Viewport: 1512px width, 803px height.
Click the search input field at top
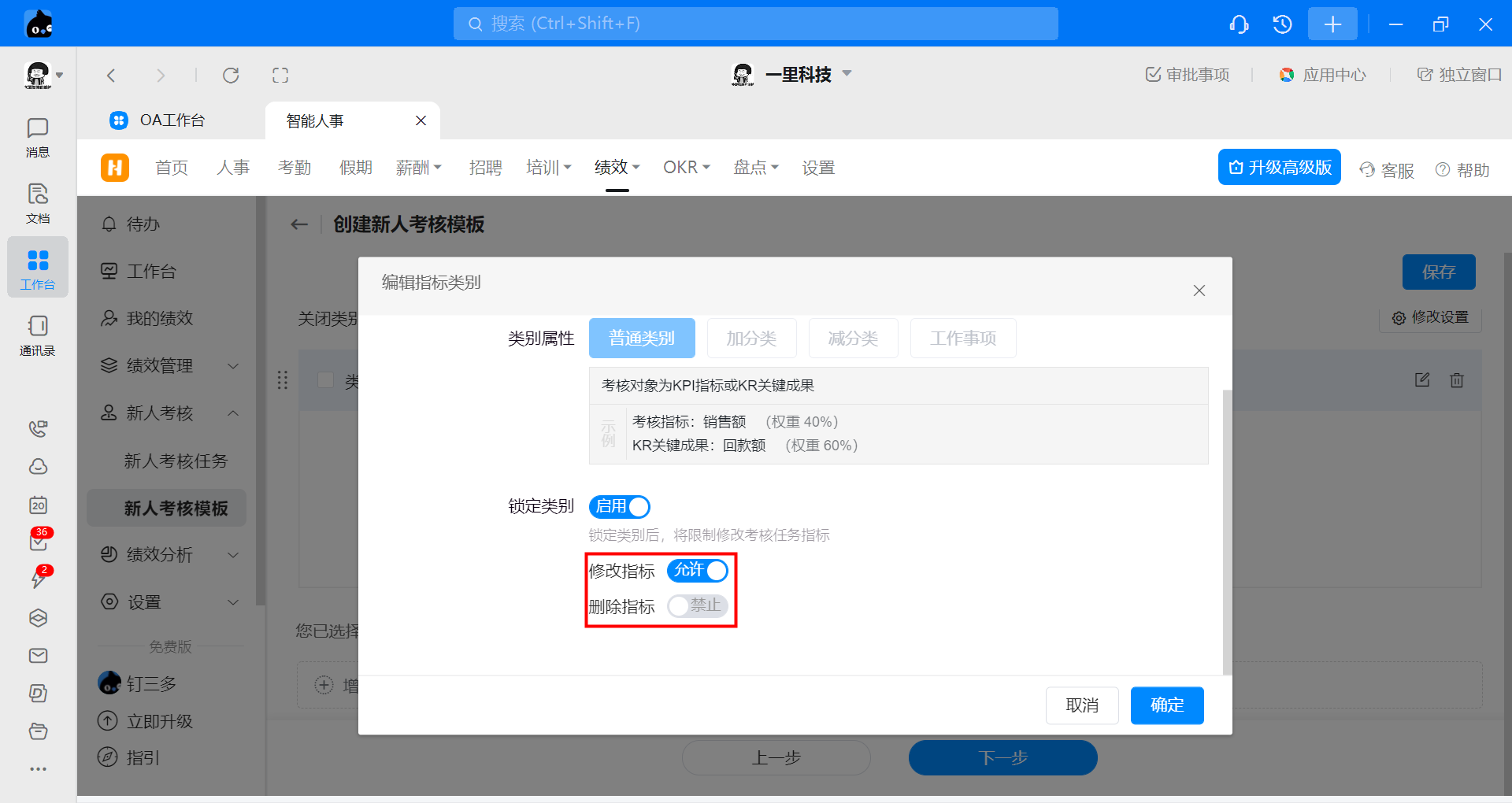pyautogui.click(x=754, y=24)
